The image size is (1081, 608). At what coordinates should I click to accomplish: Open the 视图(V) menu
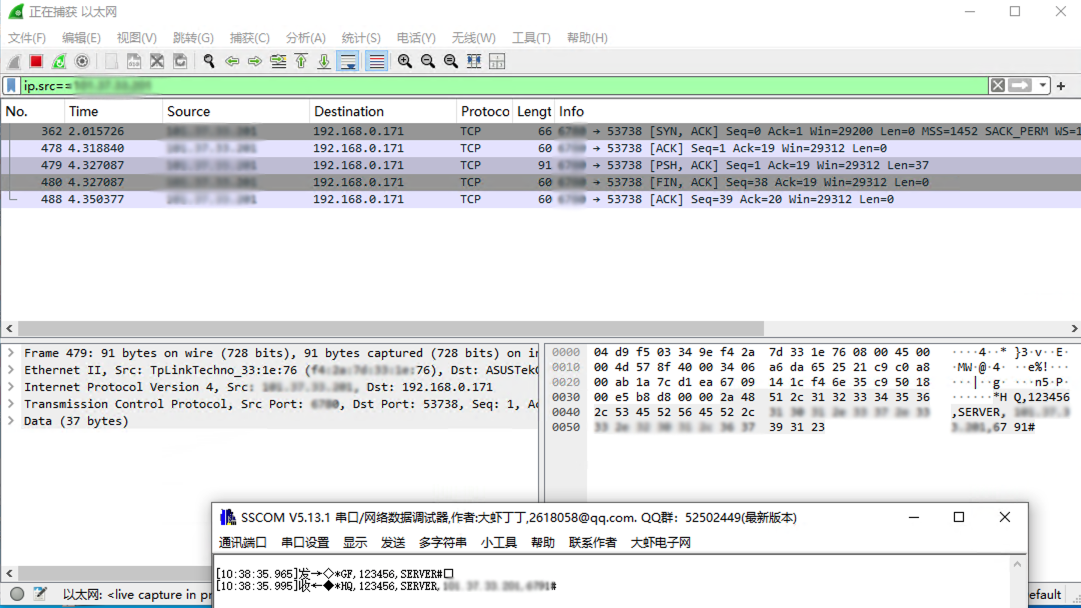pyautogui.click(x=137, y=38)
